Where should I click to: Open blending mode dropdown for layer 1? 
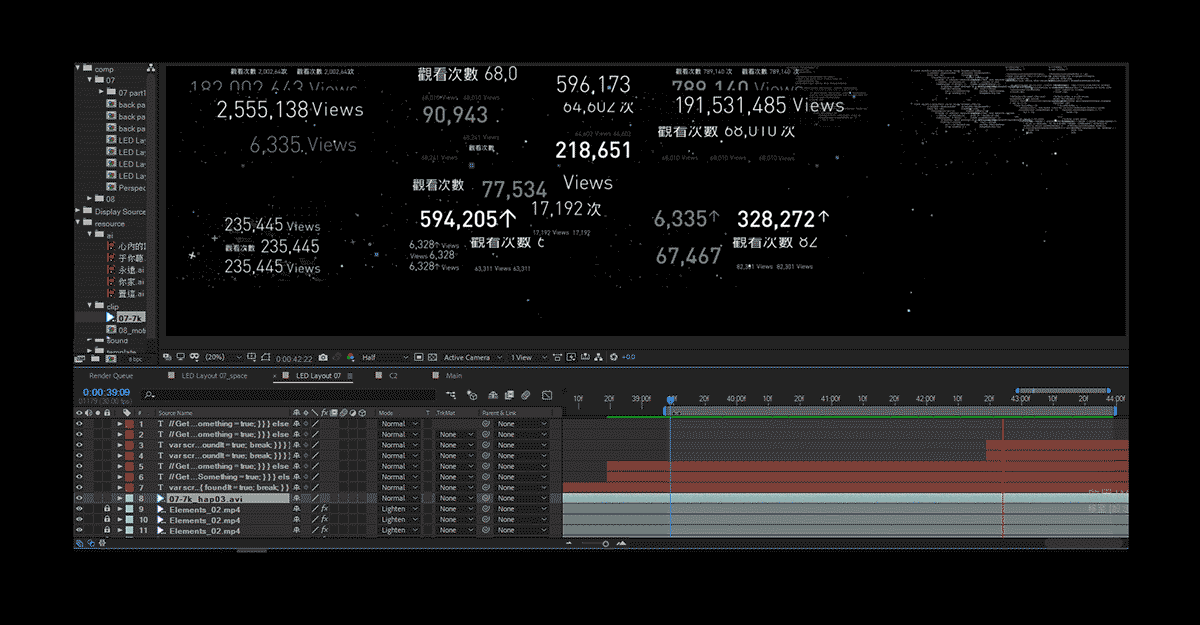399,424
